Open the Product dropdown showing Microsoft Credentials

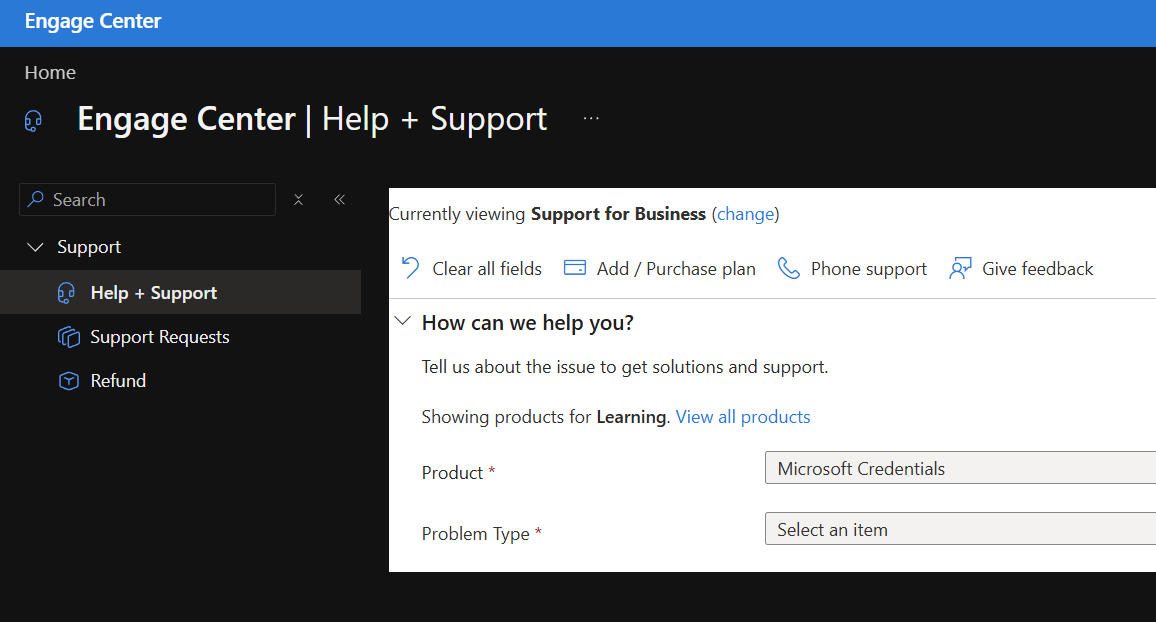point(960,468)
